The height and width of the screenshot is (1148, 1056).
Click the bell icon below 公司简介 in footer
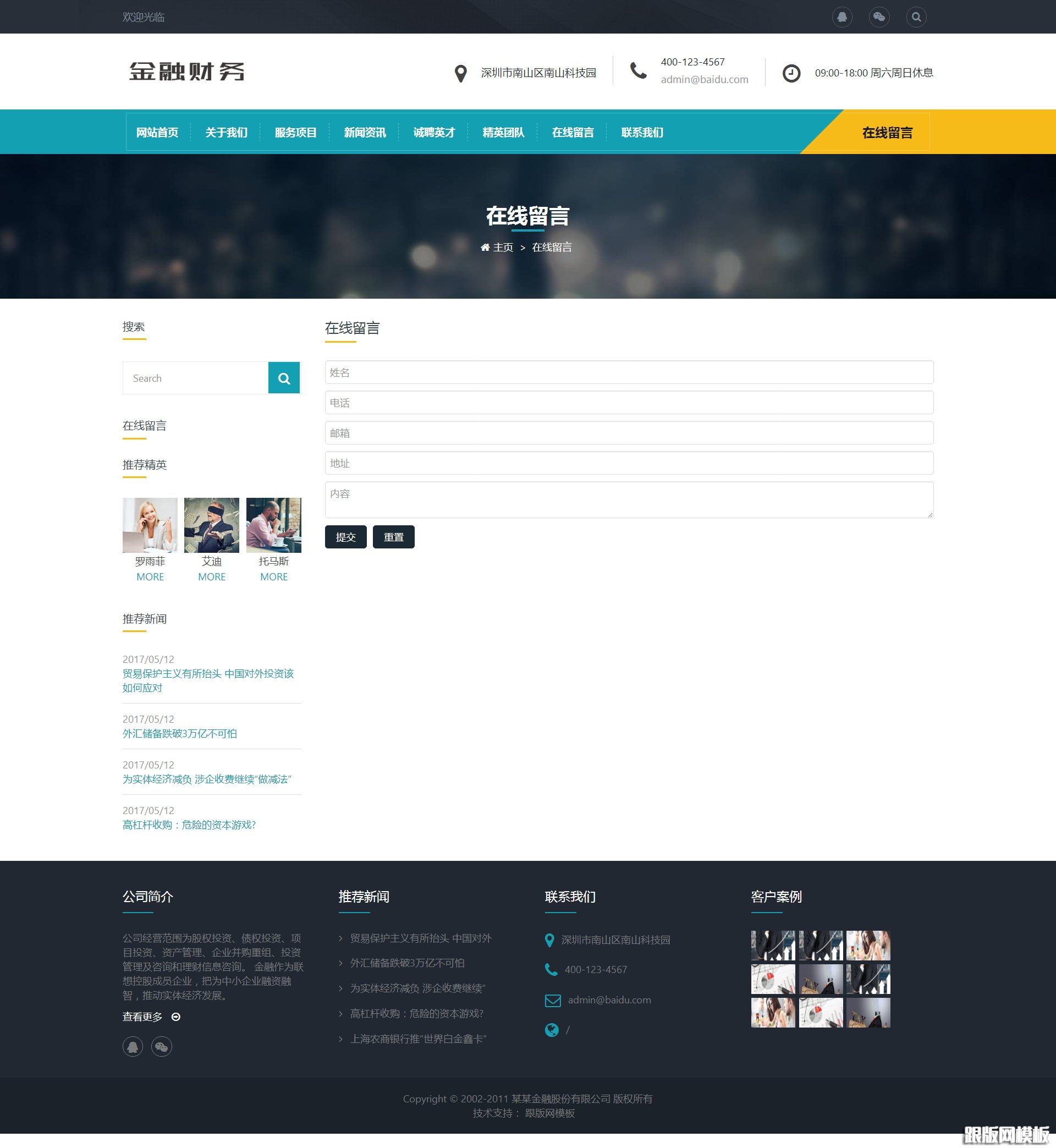tap(133, 1046)
